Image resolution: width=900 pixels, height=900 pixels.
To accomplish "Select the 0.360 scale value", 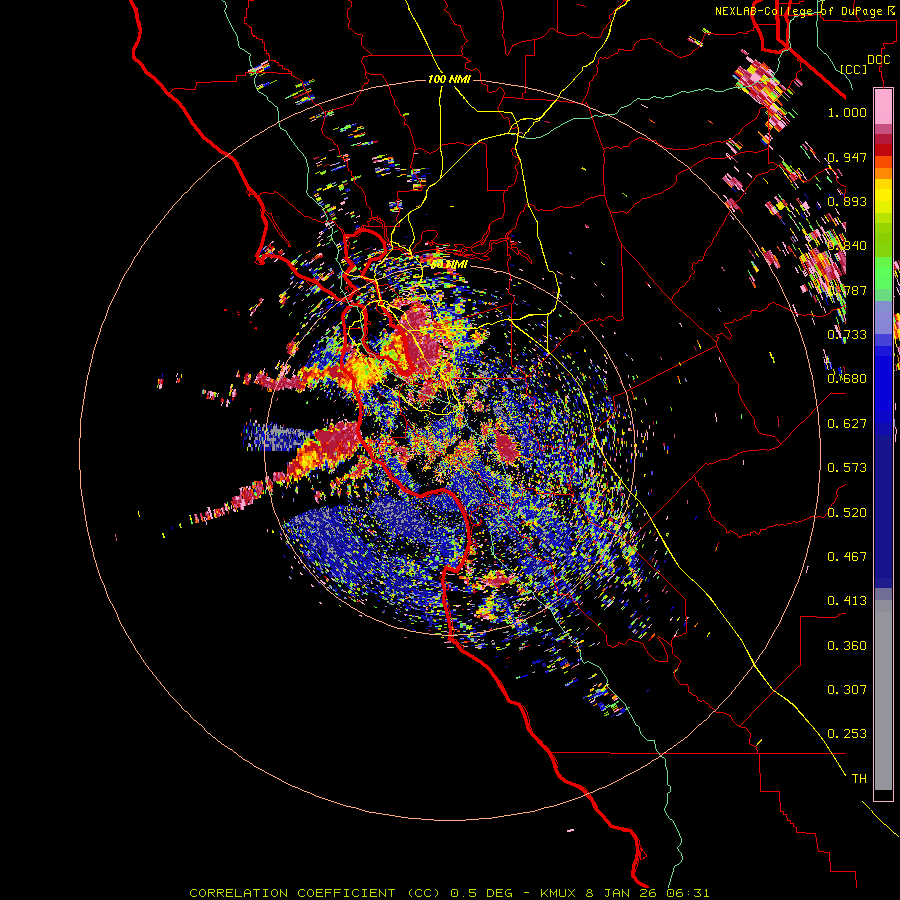I will pos(847,645).
